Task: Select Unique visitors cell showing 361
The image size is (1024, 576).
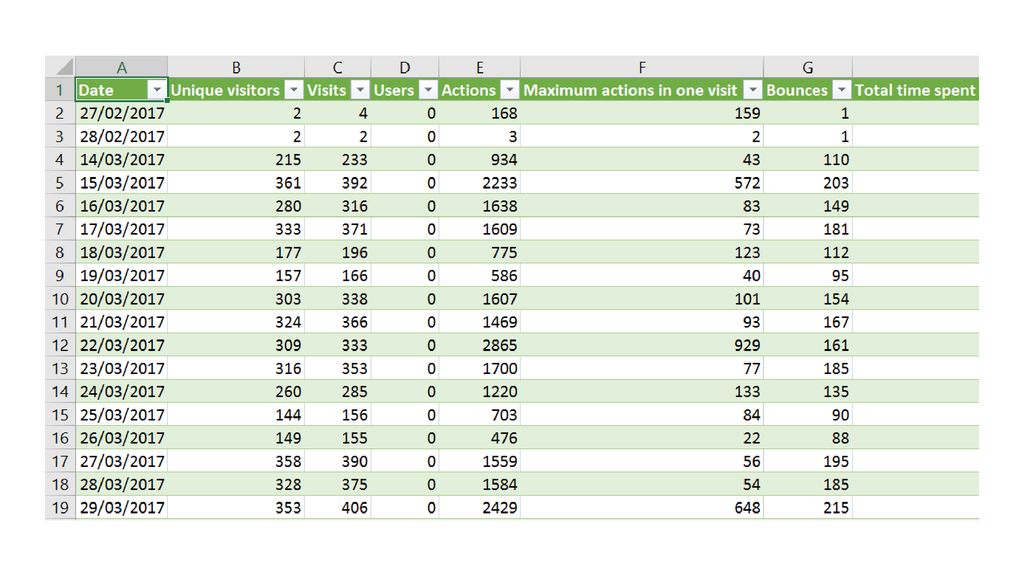Action: (236, 183)
